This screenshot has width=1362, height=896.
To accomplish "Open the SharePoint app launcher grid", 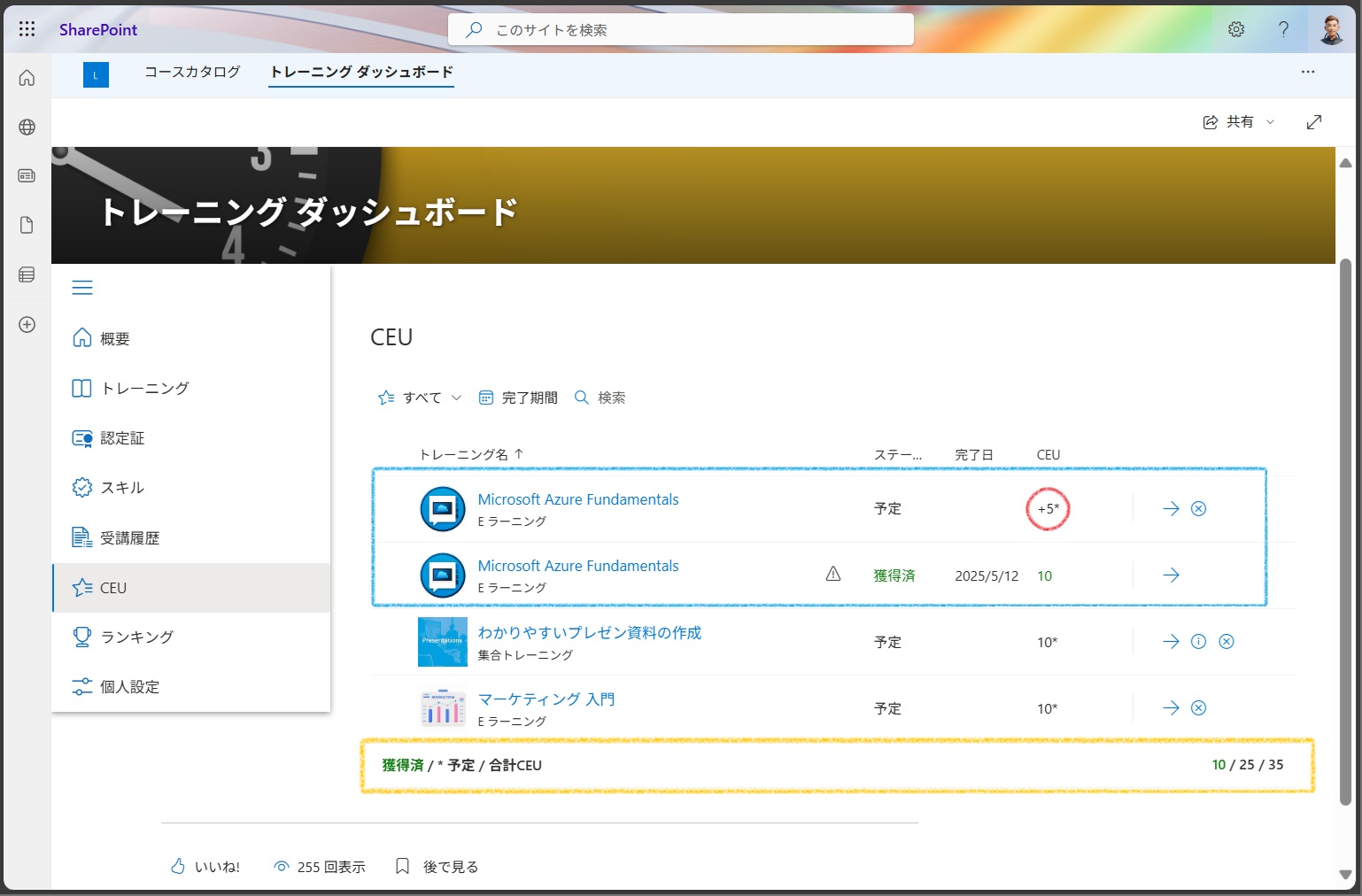I will pyautogui.click(x=27, y=29).
